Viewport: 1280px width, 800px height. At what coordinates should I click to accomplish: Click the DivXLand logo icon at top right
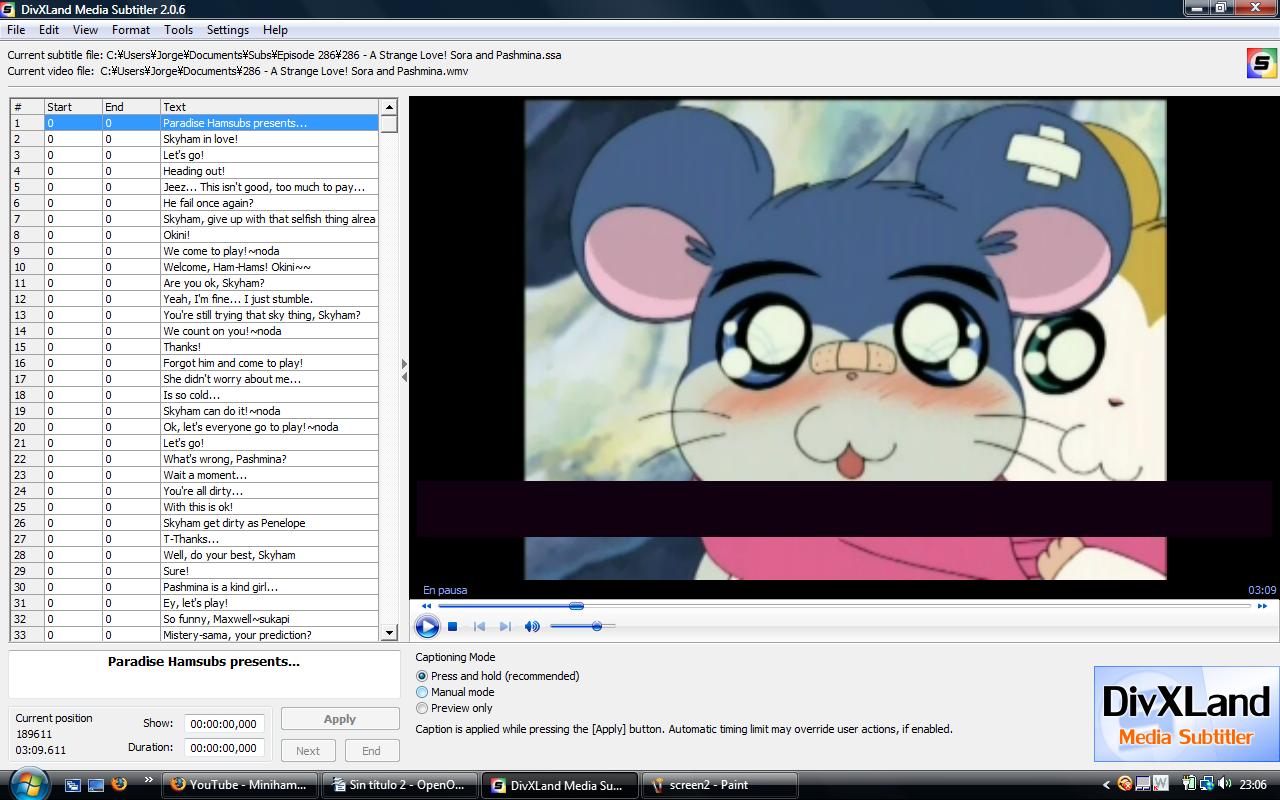(x=1261, y=63)
